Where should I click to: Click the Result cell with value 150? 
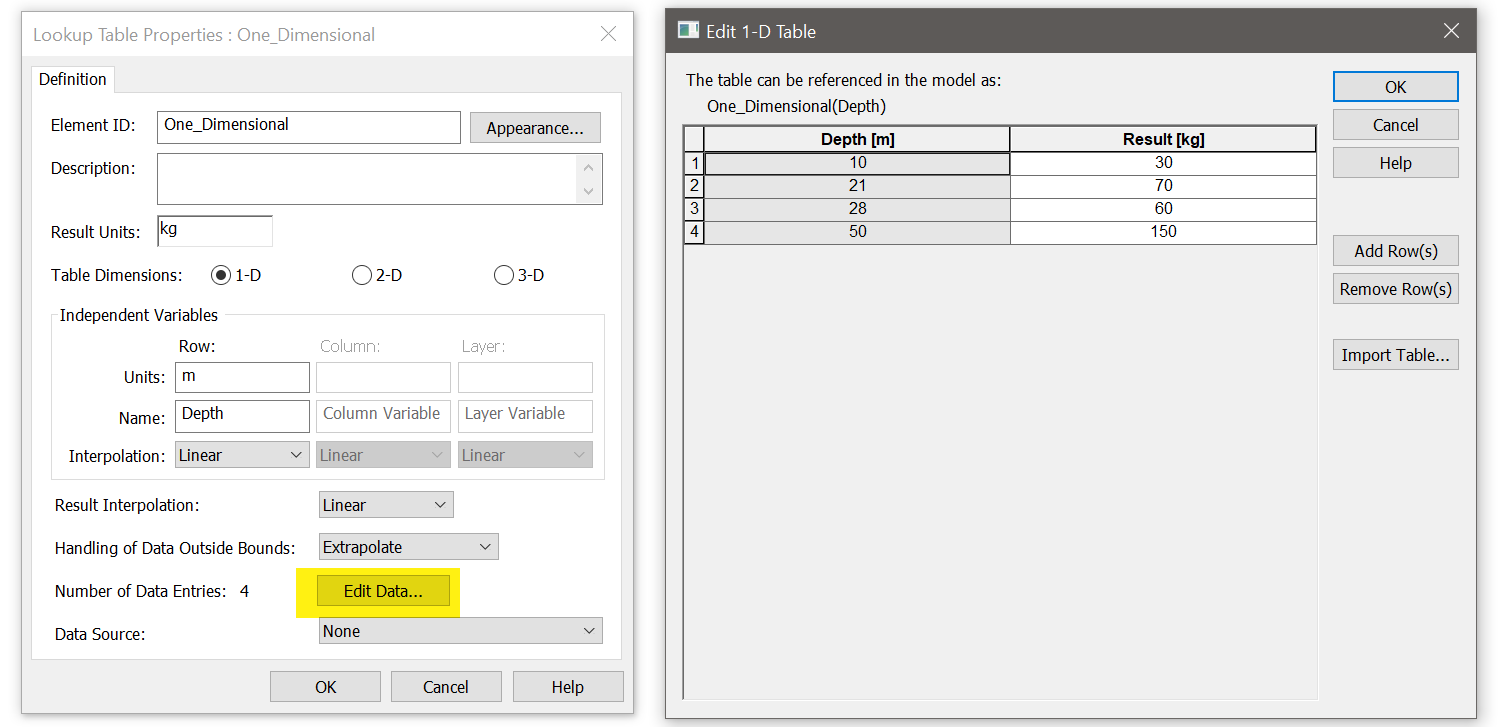point(1163,232)
